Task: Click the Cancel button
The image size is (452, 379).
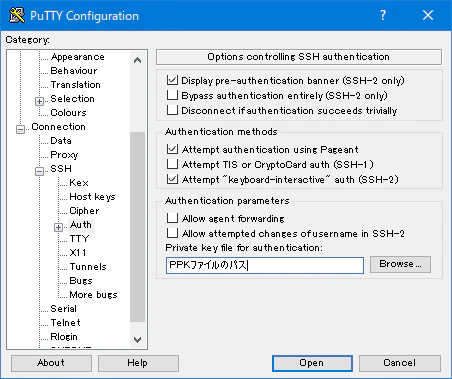Action: click(400, 363)
